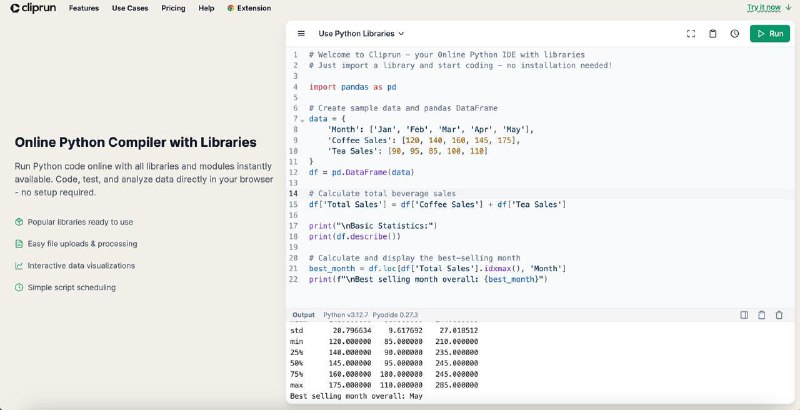Copy code with the editor clipboard icon

713,34
